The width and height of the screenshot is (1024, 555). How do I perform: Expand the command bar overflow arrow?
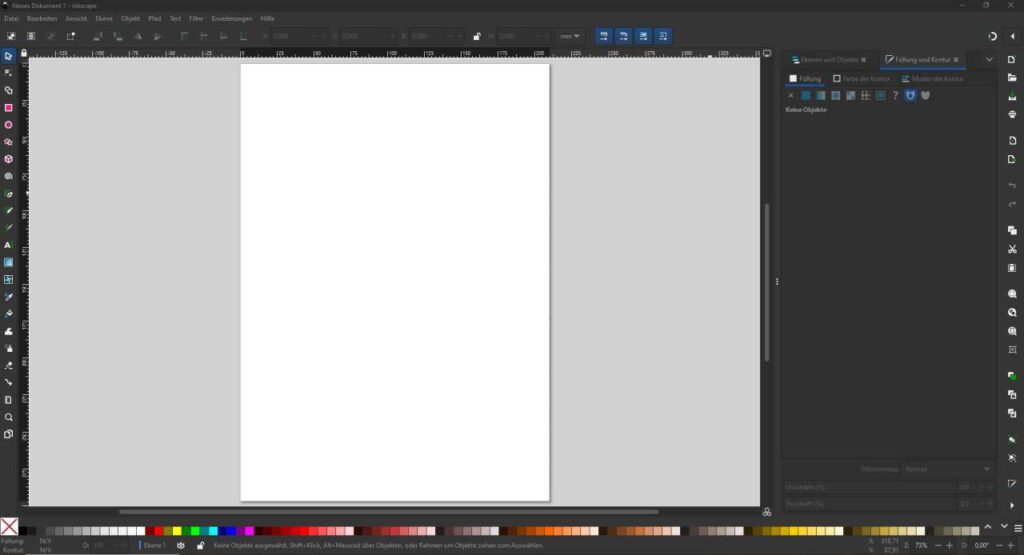(1012, 505)
